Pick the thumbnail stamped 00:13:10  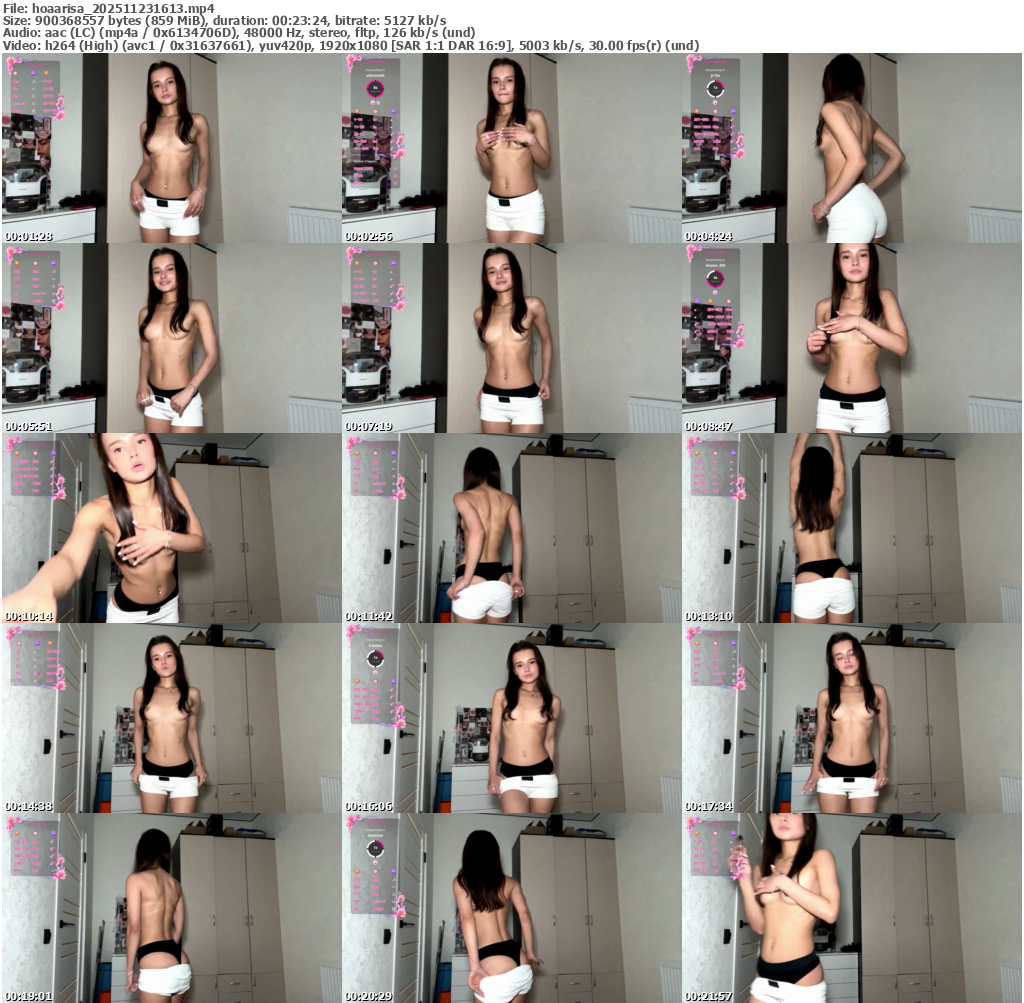[852, 528]
